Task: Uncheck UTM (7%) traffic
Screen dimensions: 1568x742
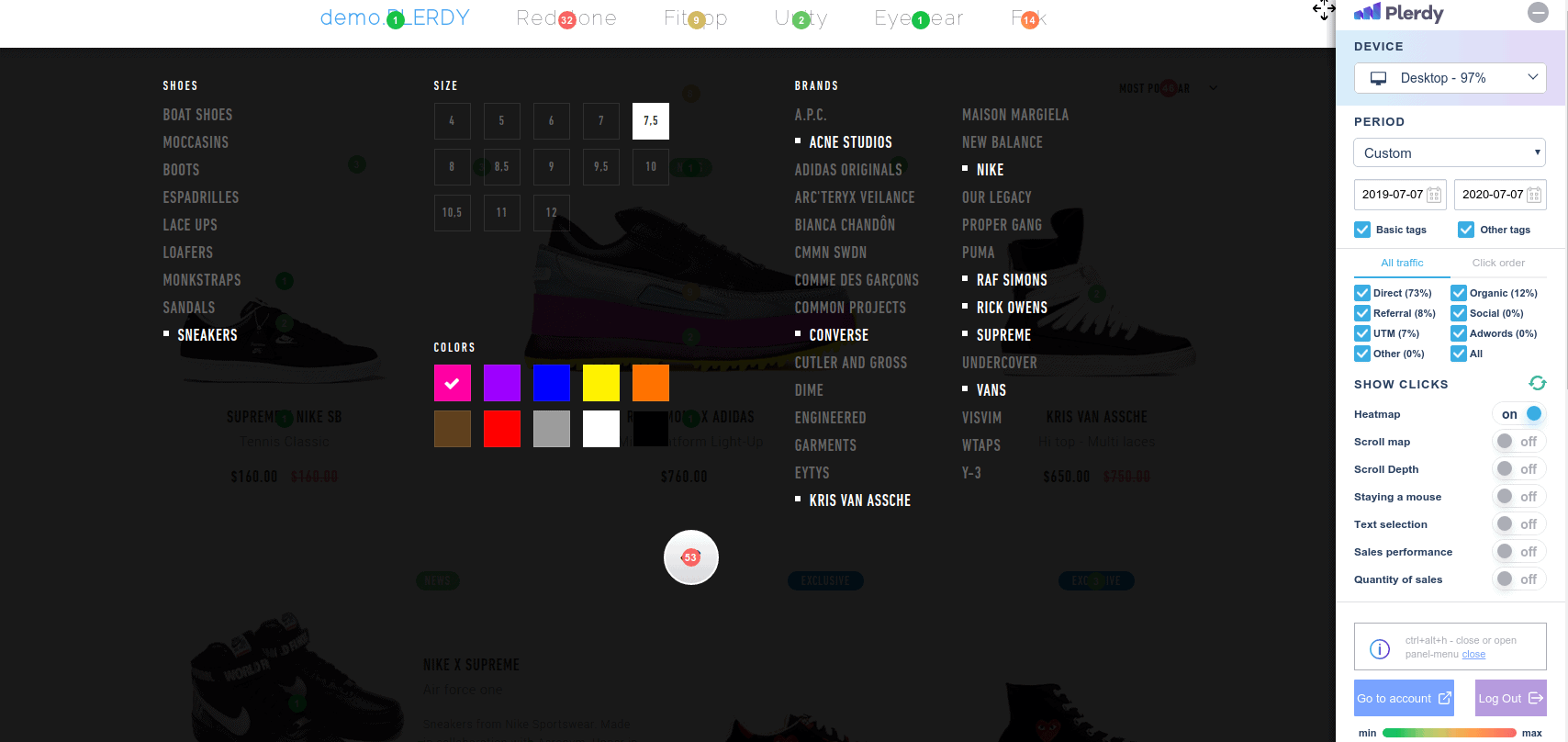Action: click(x=1362, y=333)
